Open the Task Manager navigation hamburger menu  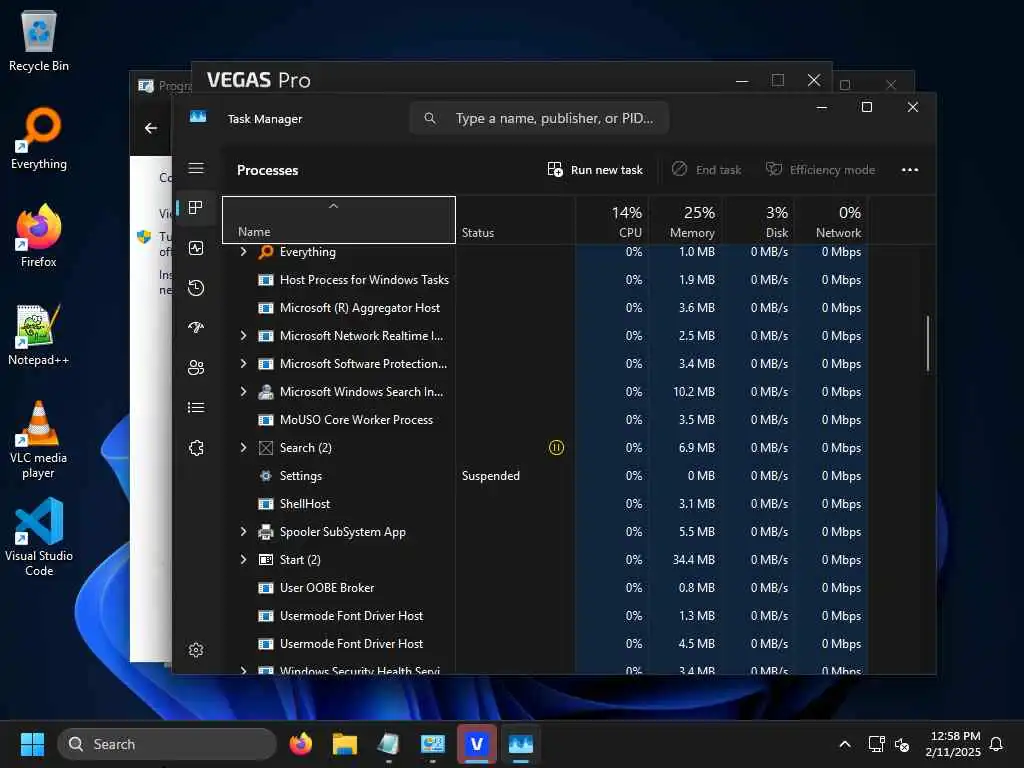tap(196, 168)
